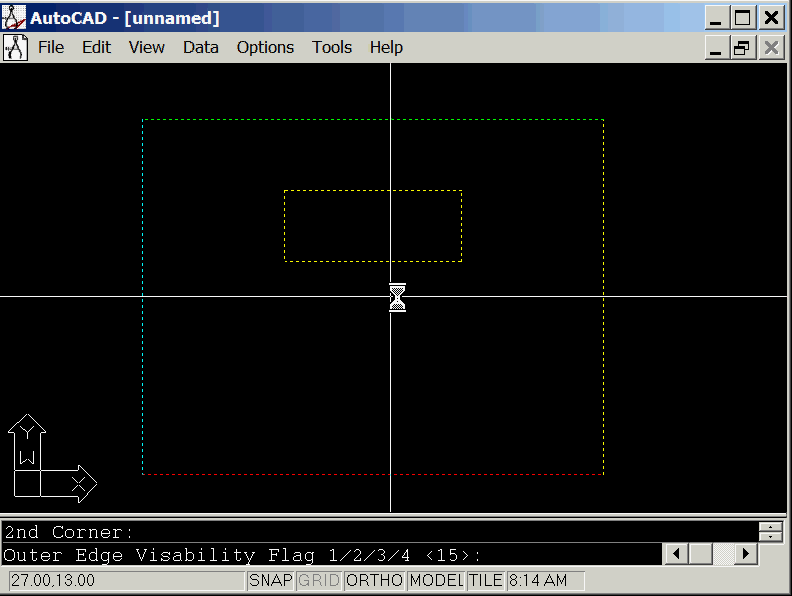The width and height of the screenshot is (792, 596).
Task: Click the 8:14 AM time display
Action: (x=545, y=580)
